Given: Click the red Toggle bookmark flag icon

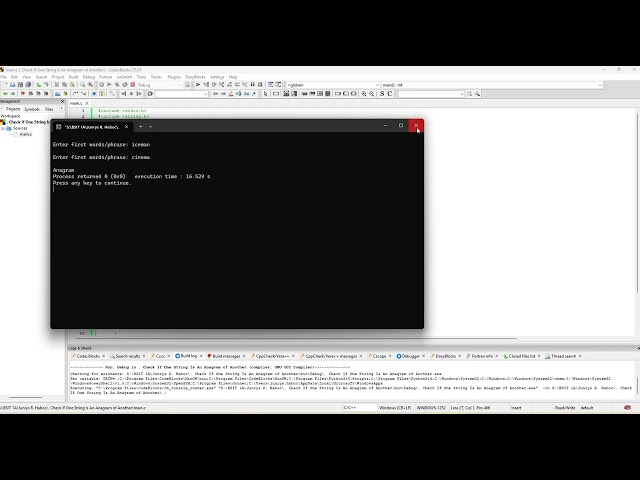Looking at the screenshot, I should coord(23,93).
